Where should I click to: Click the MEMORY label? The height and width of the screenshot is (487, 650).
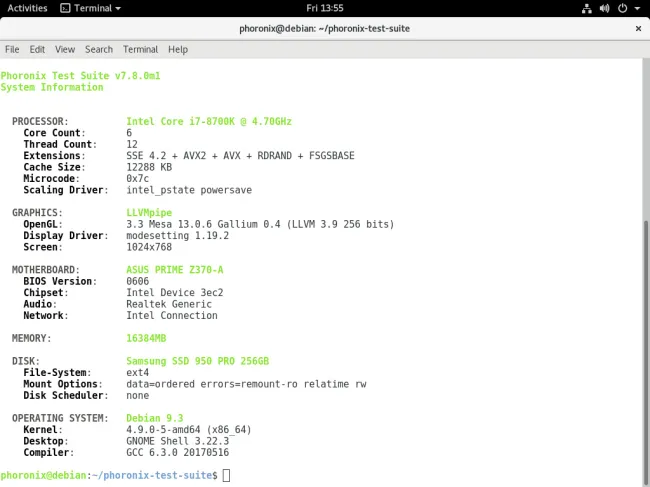tap(32, 338)
